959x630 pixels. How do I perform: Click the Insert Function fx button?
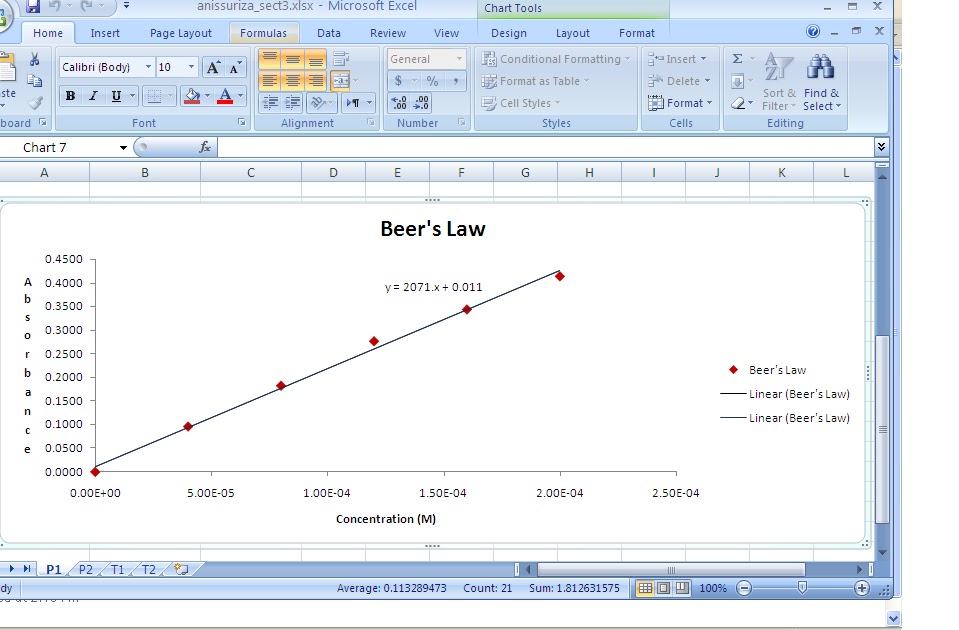[x=206, y=146]
